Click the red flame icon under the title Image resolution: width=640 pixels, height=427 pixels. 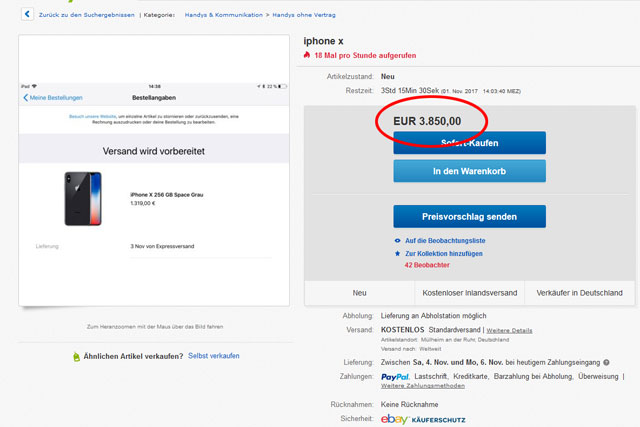click(x=306, y=55)
